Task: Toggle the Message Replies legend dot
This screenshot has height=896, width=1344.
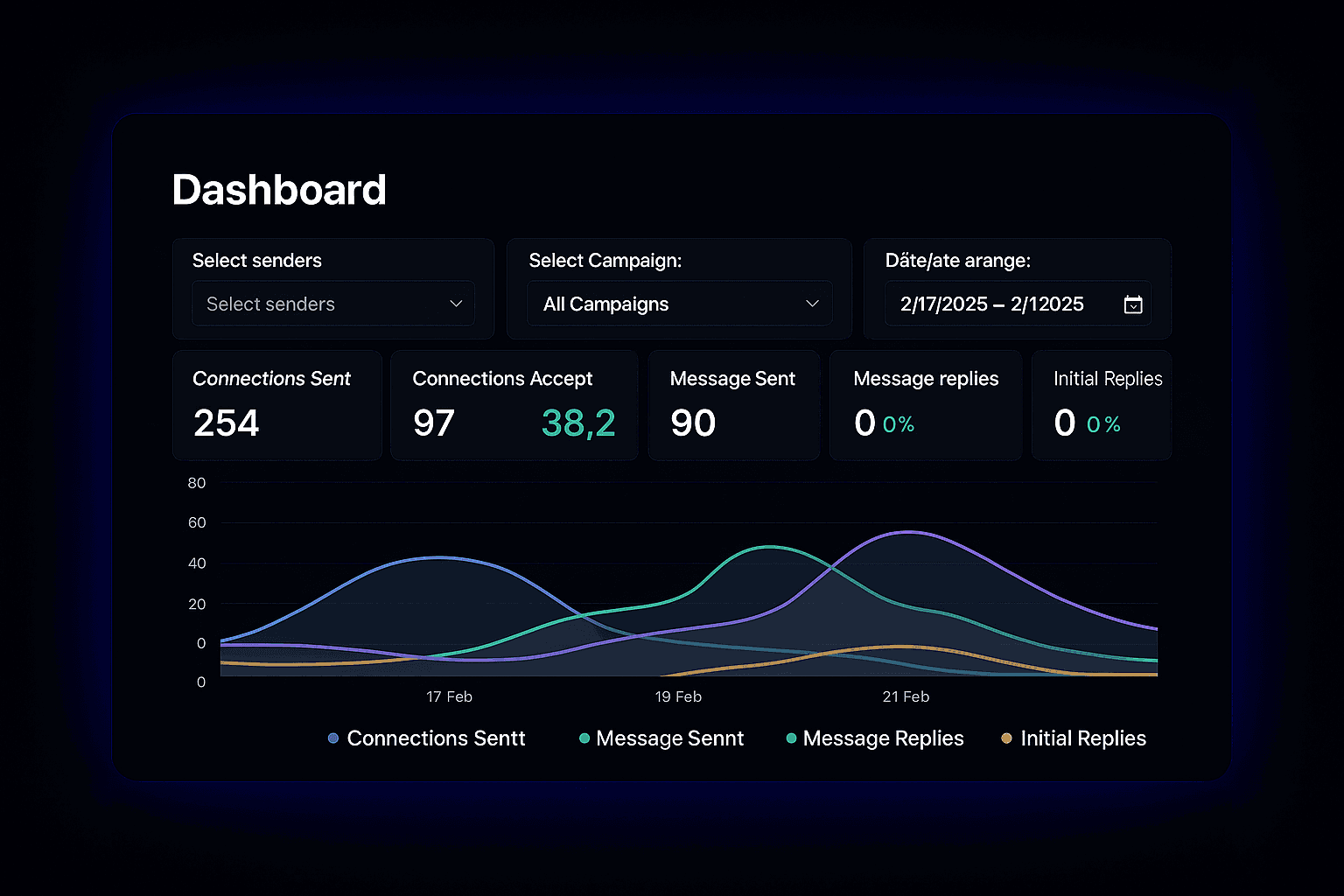Action: 791,738
